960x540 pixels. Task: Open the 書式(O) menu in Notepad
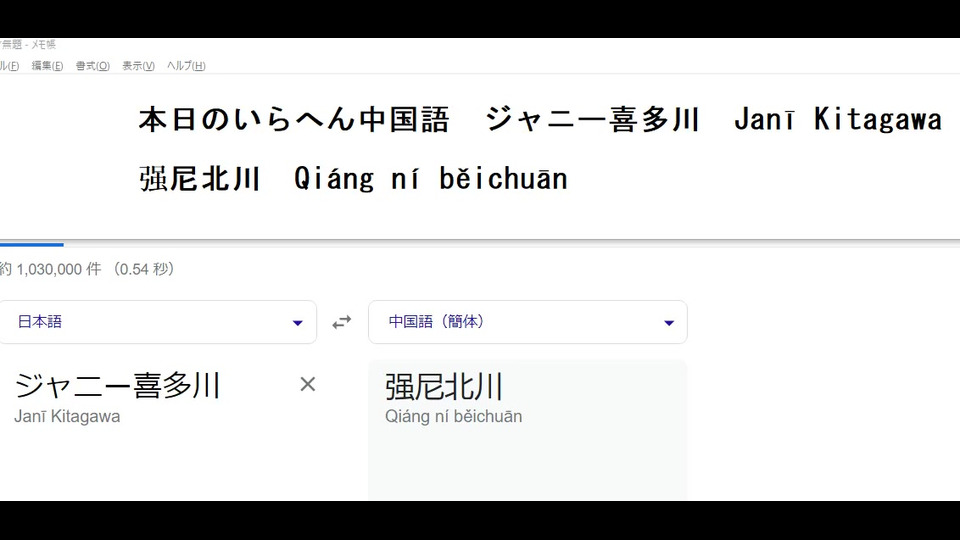tap(92, 66)
